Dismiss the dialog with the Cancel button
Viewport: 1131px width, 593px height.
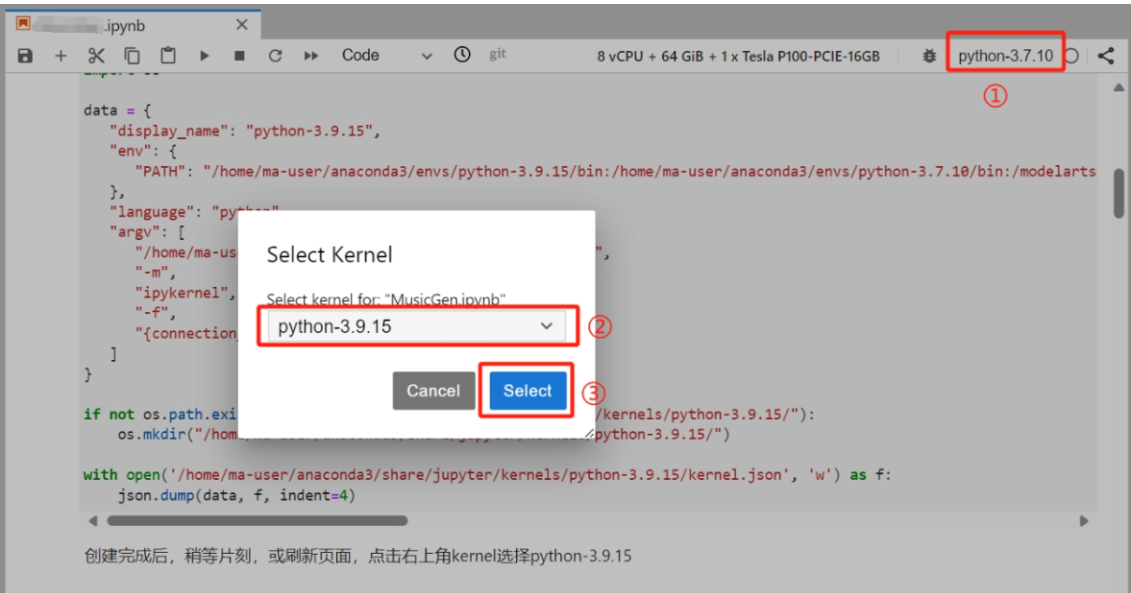pyautogui.click(x=434, y=391)
